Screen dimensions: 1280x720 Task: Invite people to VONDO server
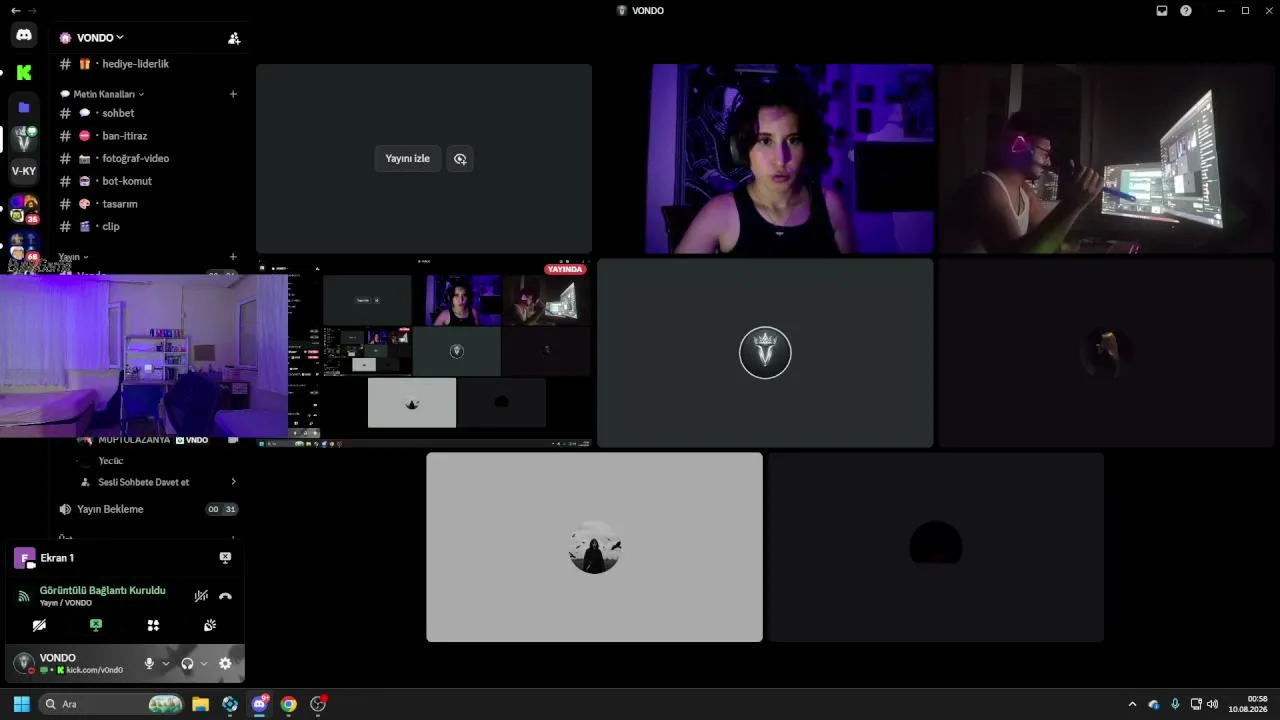point(234,38)
